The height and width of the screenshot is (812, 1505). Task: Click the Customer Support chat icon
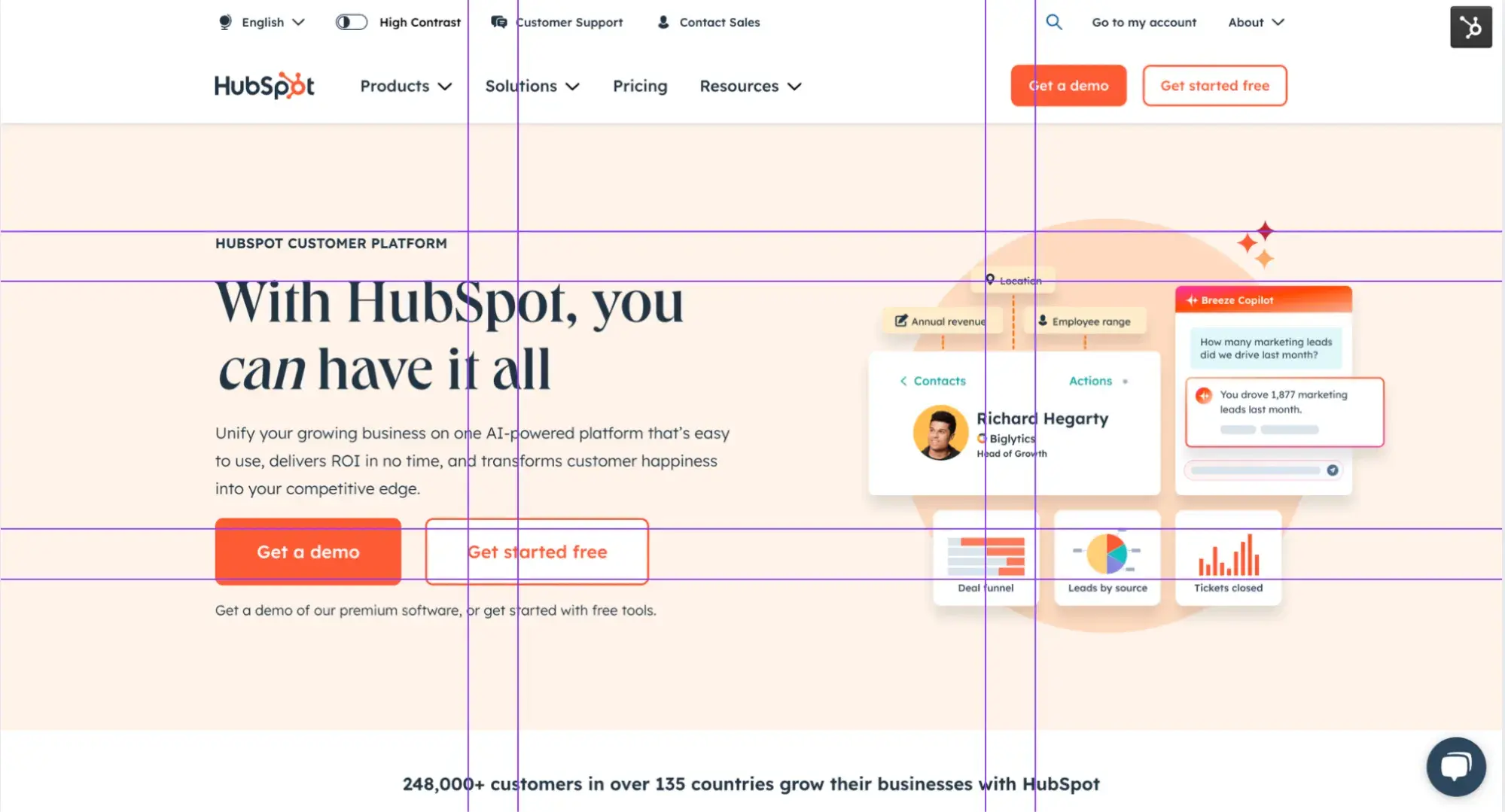[x=498, y=22]
